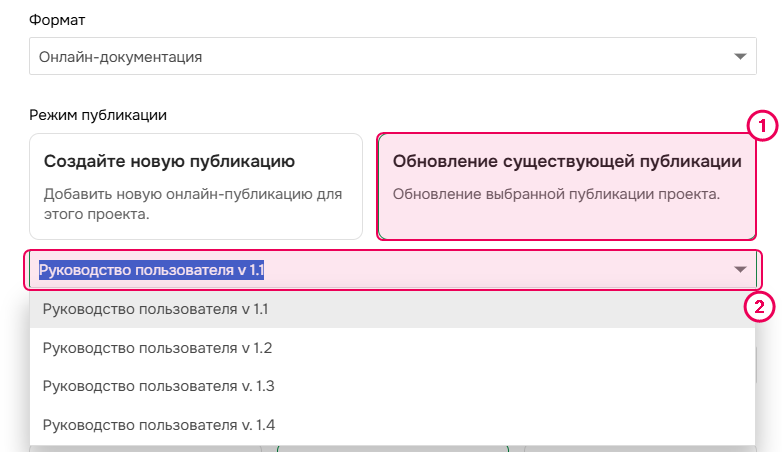Image resolution: width=782 pixels, height=452 pixels.
Task: Select the Создайте новую публикацию mode card
Action: click(196, 186)
